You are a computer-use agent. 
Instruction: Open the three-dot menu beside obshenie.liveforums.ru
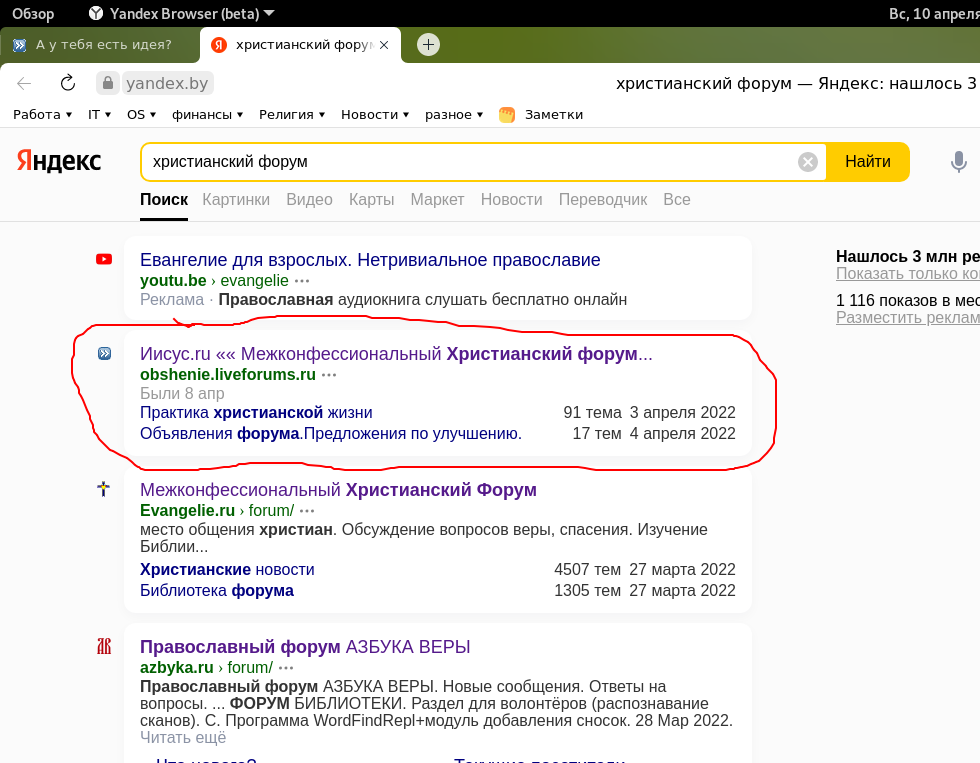coord(329,375)
